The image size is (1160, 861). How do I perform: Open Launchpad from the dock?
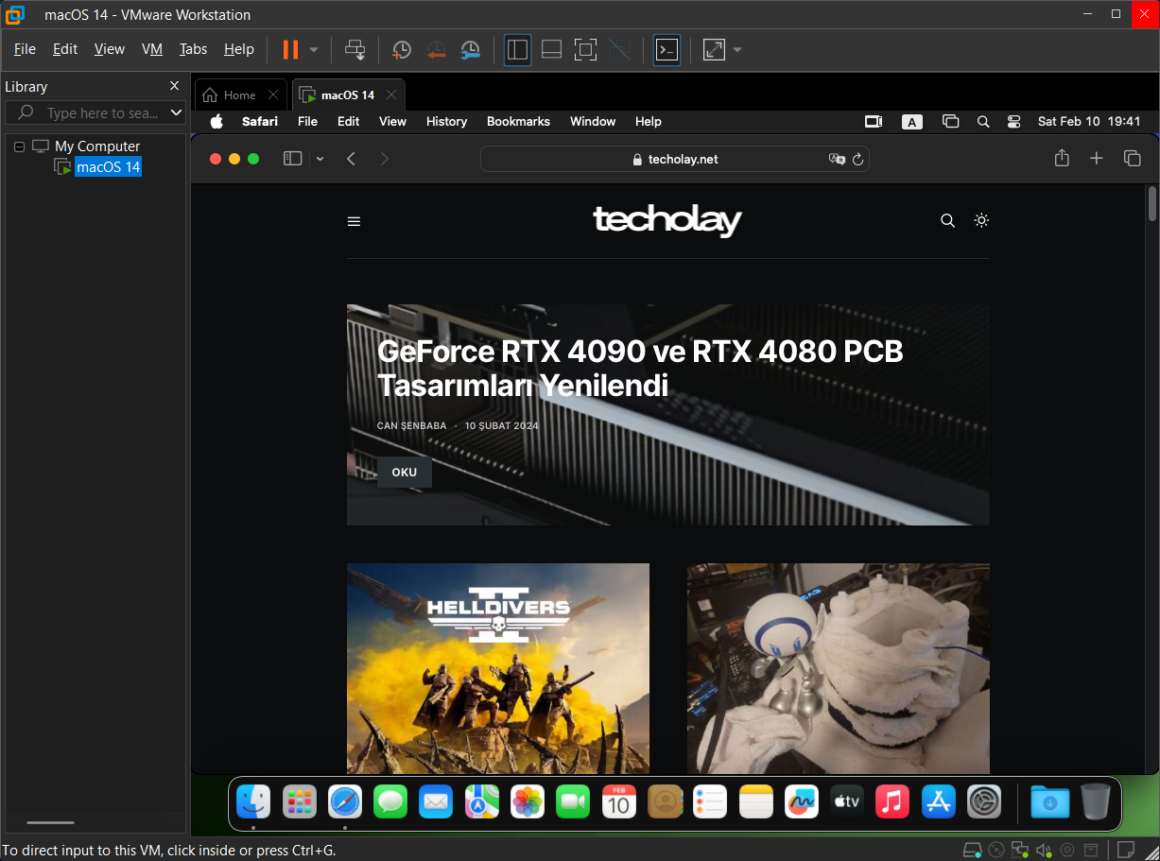(300, 802)
